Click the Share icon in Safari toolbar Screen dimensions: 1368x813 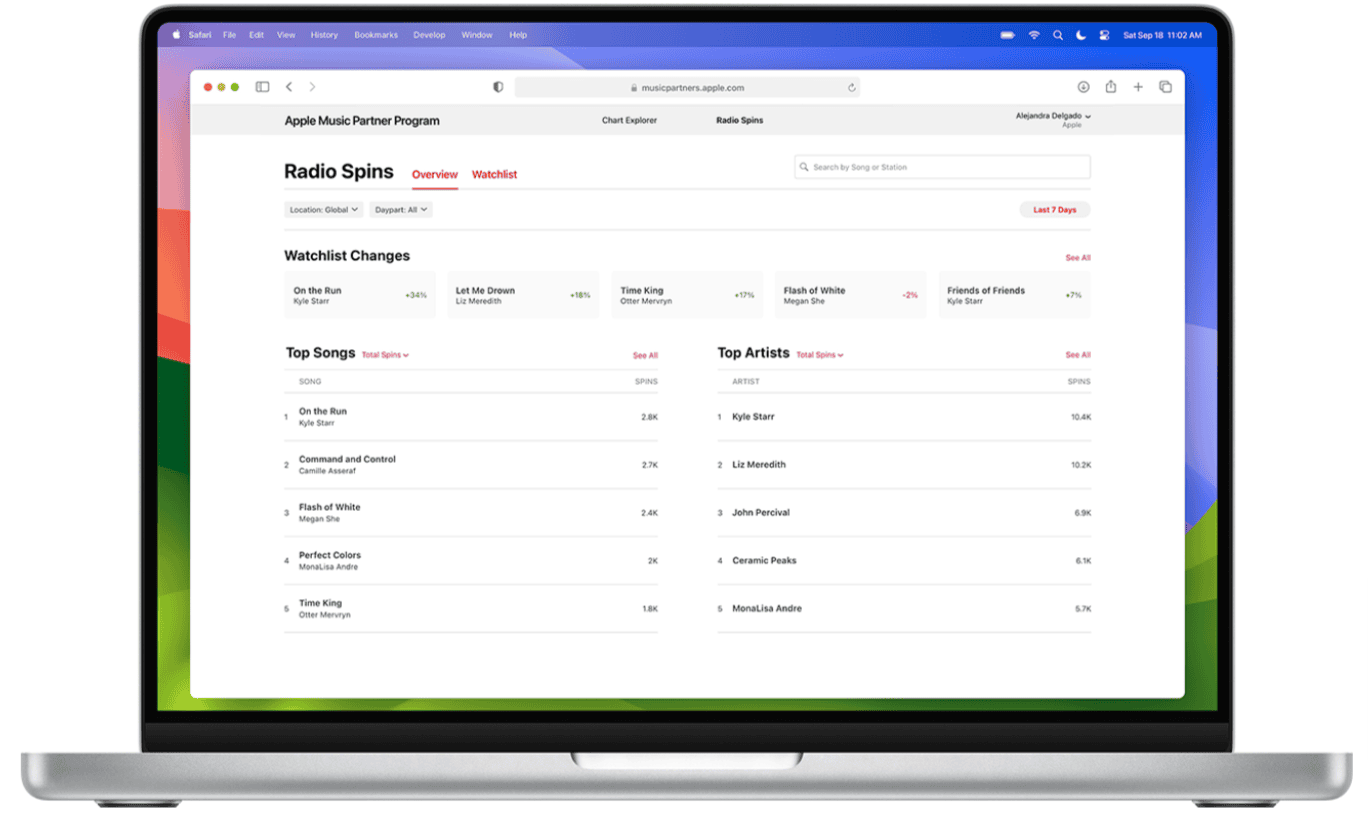pos(1110,87)
